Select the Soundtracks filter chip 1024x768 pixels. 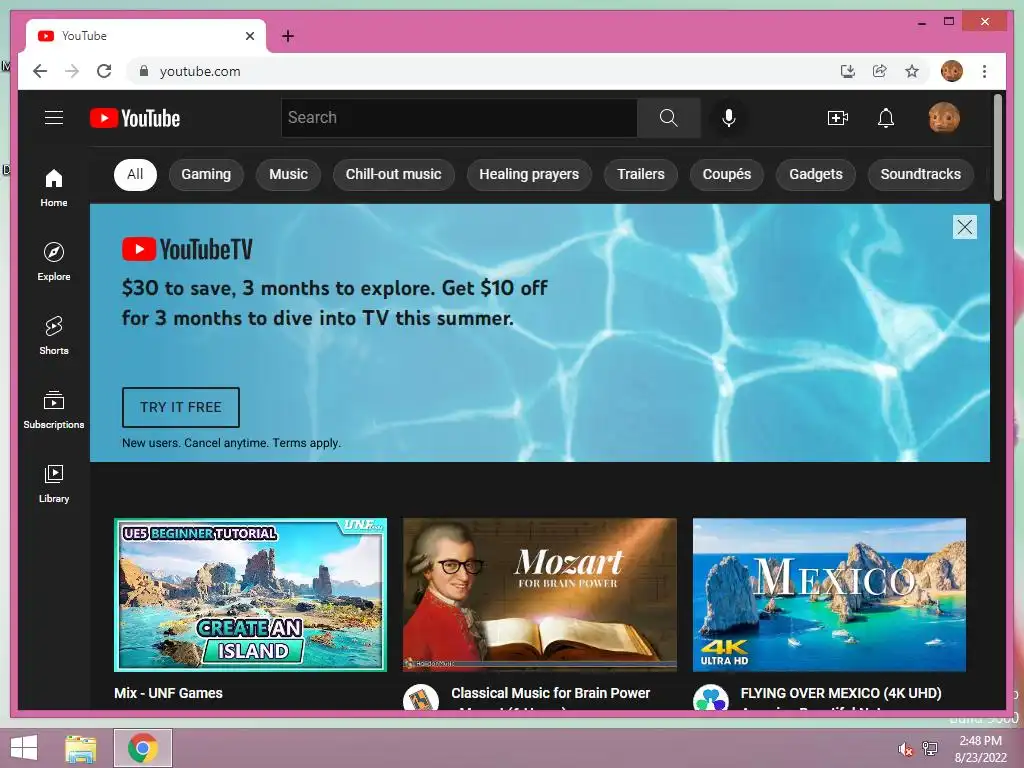(920, 174)
